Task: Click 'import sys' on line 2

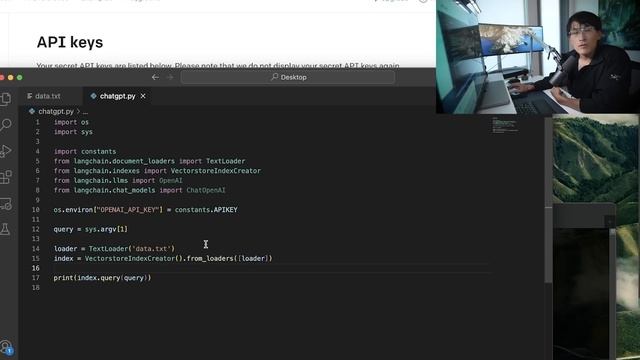Action: (x=73, y=132)
